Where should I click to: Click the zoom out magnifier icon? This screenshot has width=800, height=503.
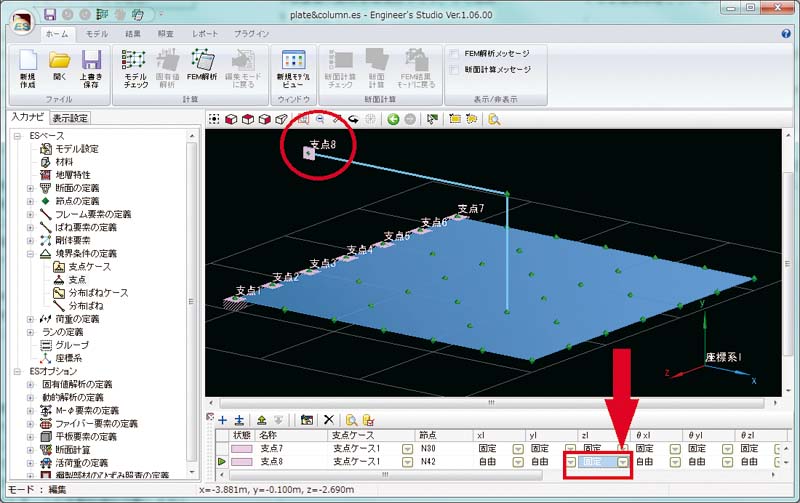[x=320, y=119]
